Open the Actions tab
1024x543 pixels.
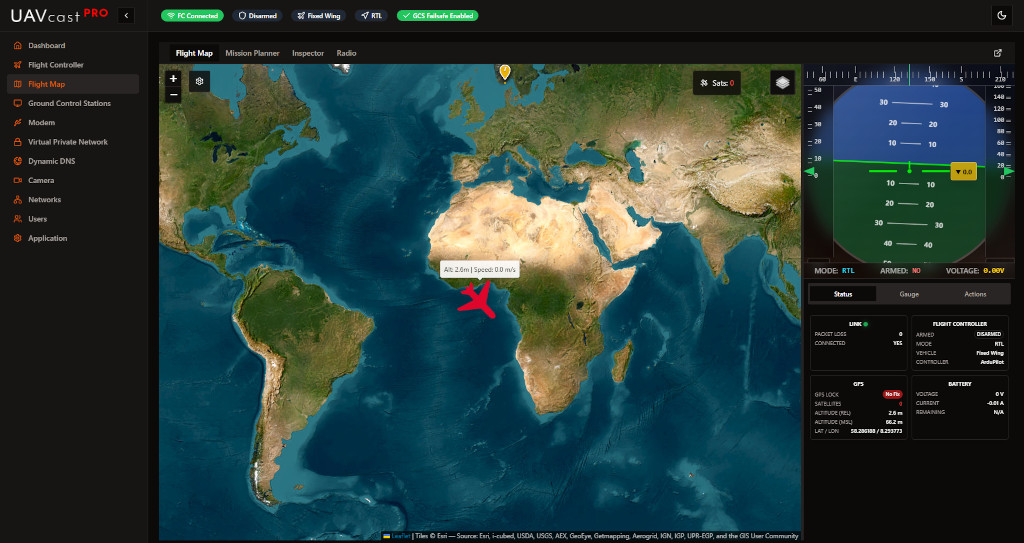click(975, 294)
